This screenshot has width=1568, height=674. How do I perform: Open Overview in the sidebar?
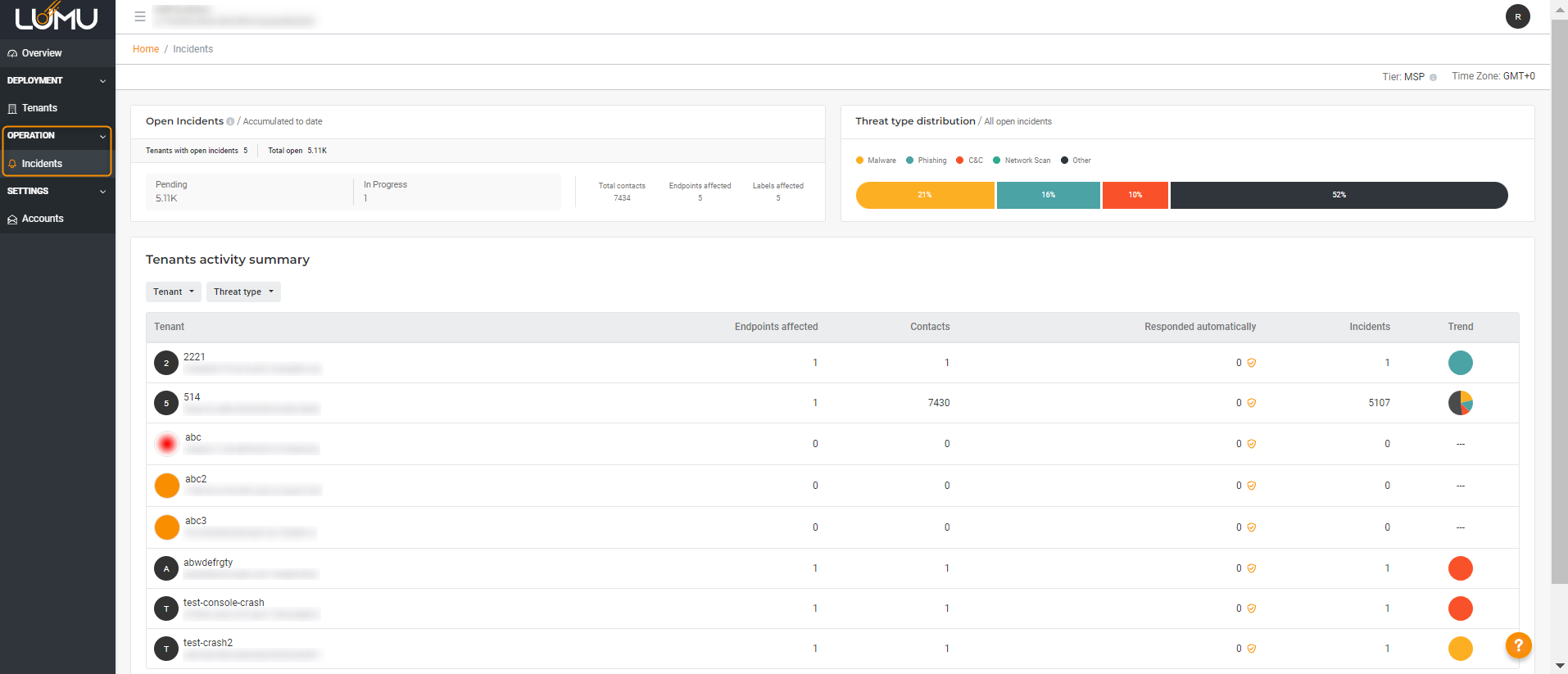tap(42, 53)
